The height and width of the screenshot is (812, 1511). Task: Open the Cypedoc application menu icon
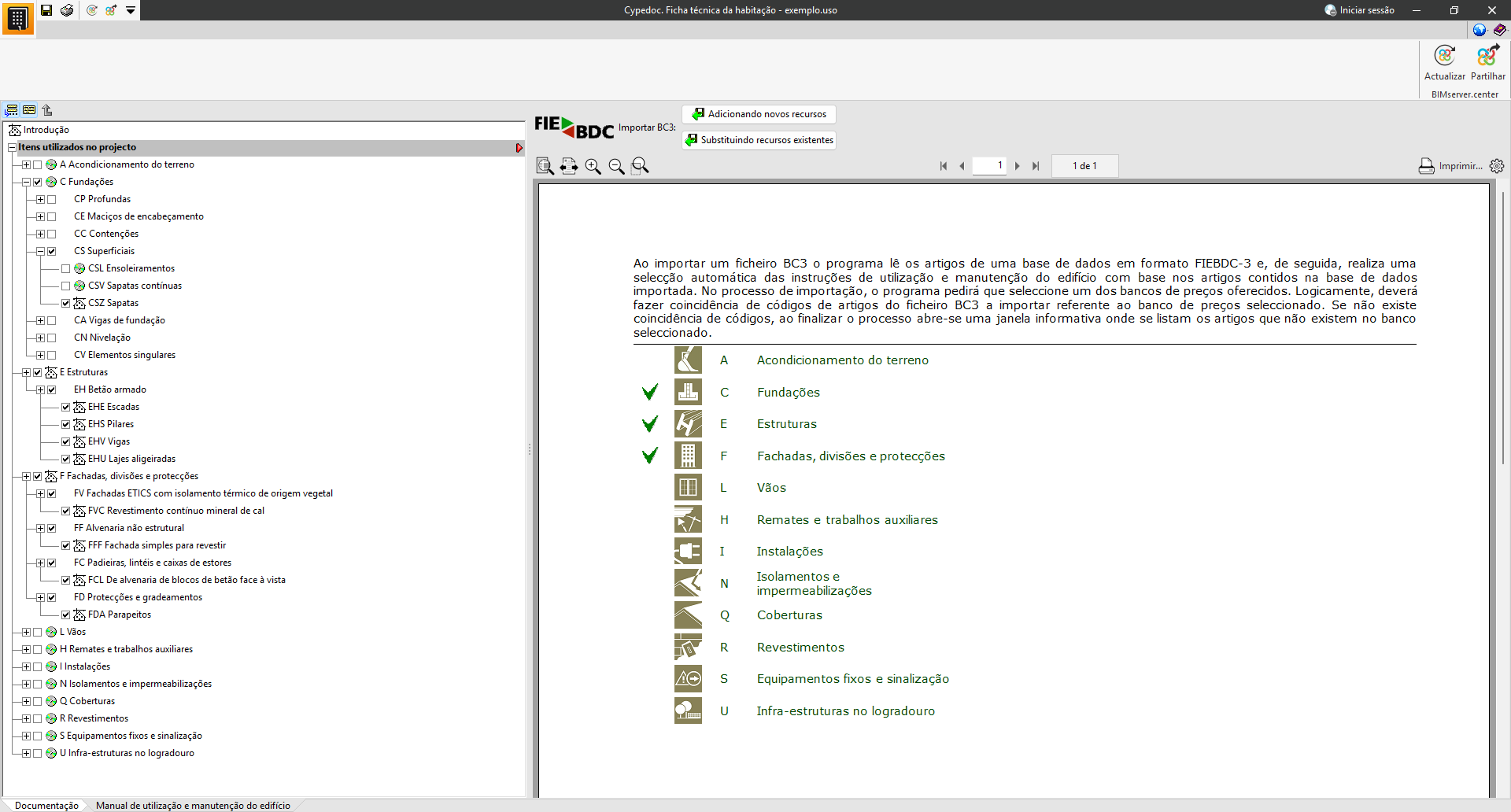click(17, 18)
